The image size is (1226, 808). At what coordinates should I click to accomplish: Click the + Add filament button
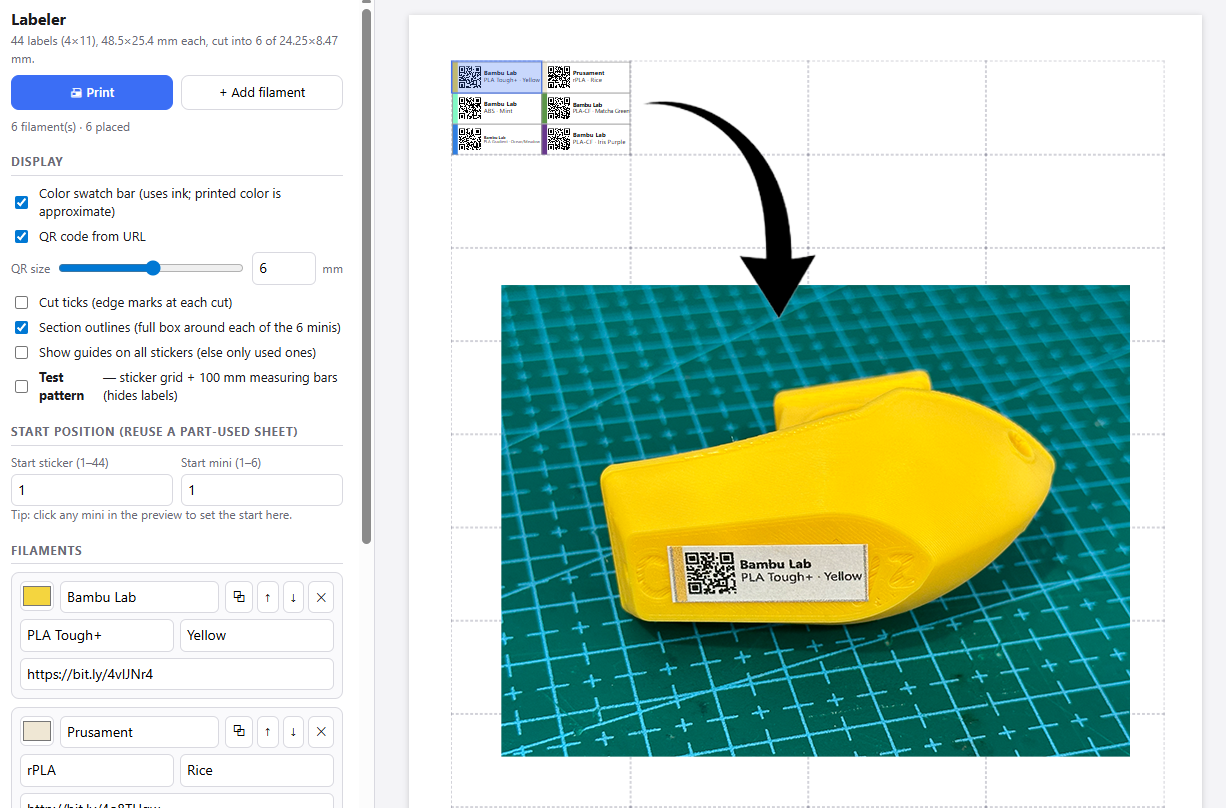[262, 92]
